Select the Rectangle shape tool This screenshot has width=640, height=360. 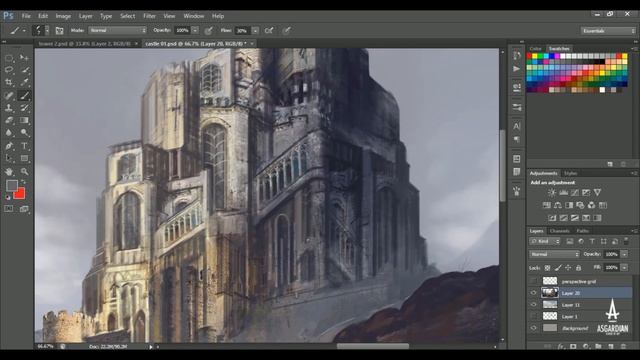point(24,158)
